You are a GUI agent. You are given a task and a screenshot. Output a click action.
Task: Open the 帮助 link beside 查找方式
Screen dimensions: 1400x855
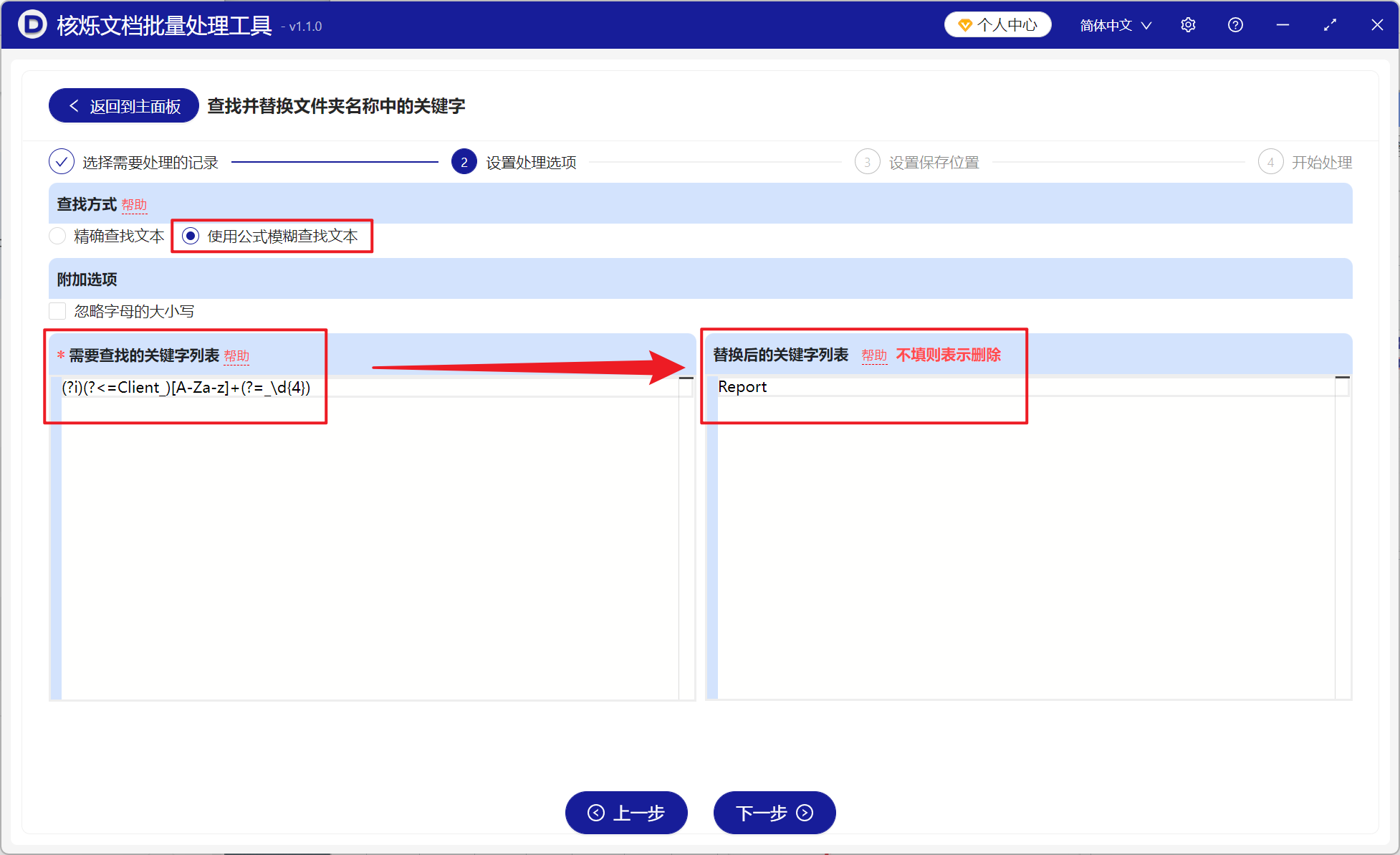(x=135, y=205)
